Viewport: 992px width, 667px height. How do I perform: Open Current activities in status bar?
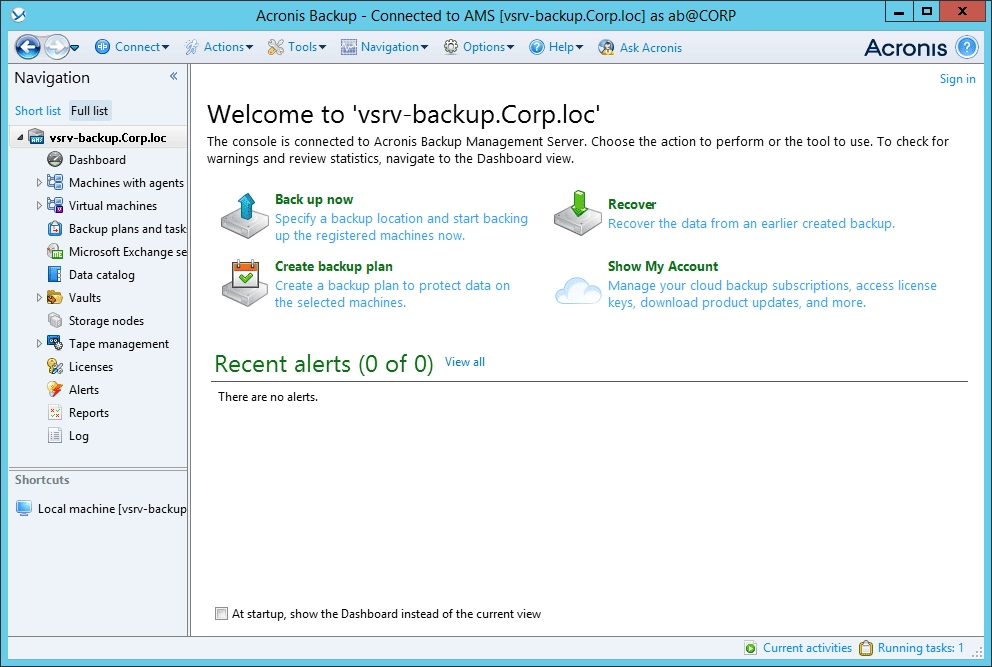(x=807, y=648)
